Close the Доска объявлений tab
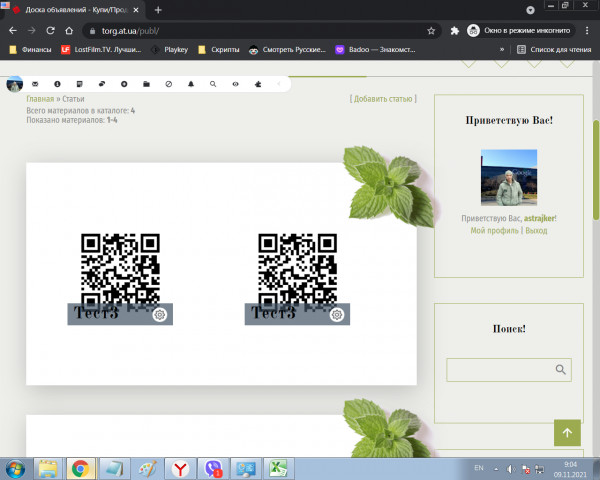 (136, 10)
